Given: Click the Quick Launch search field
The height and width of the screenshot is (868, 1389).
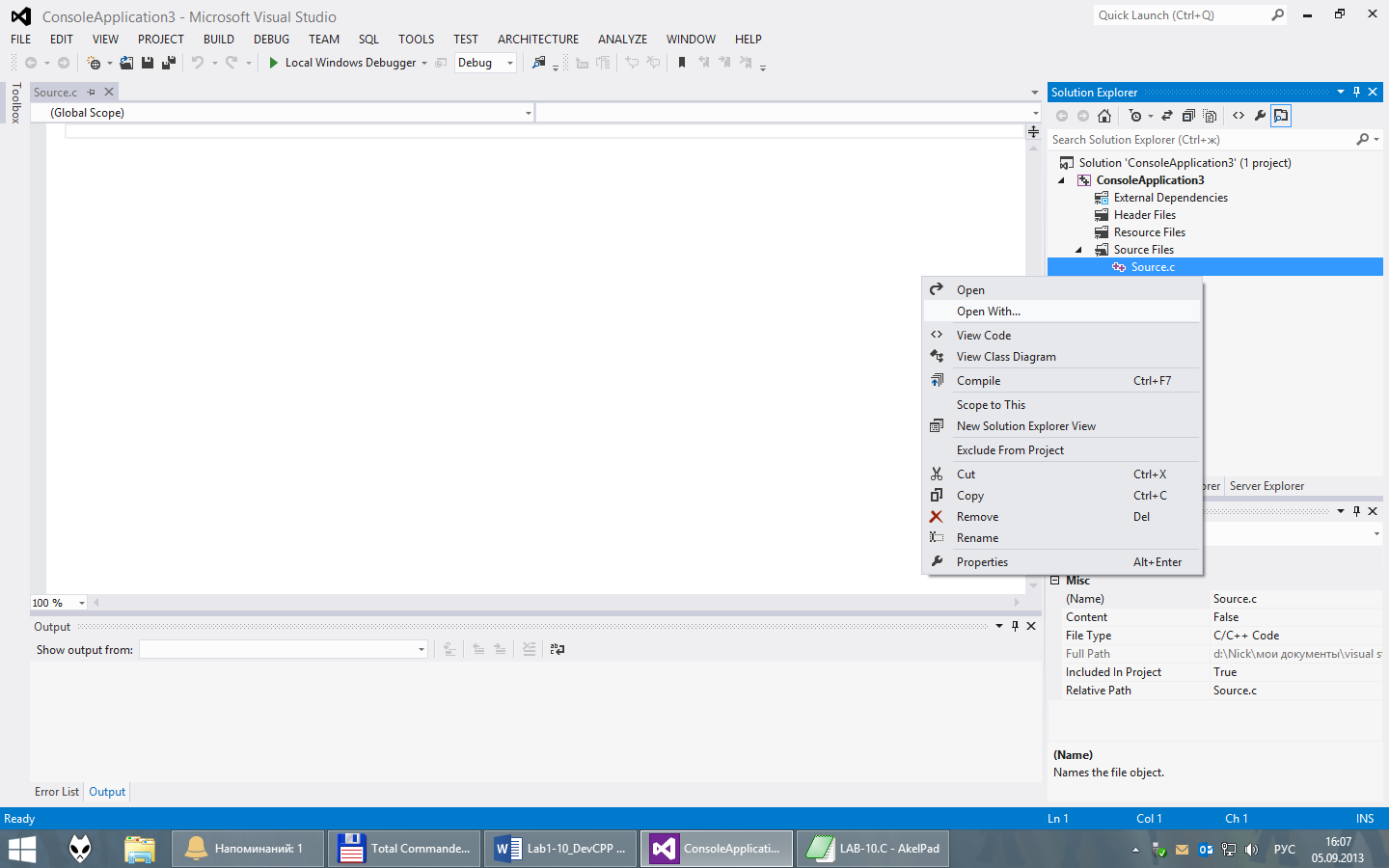Looking at the screenshot, I should click(x=1182, y=15).
